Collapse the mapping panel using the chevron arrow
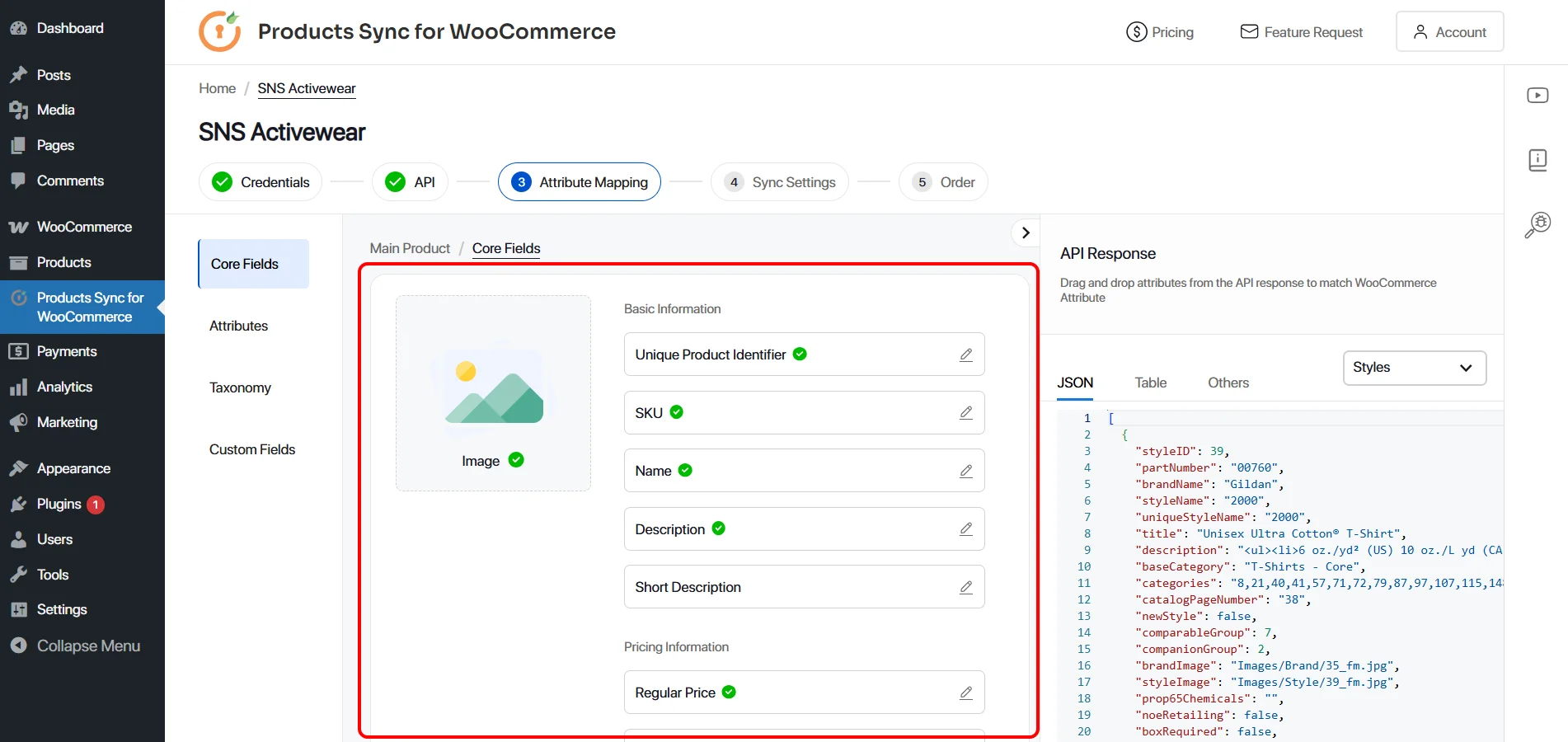 [1025, 232]
